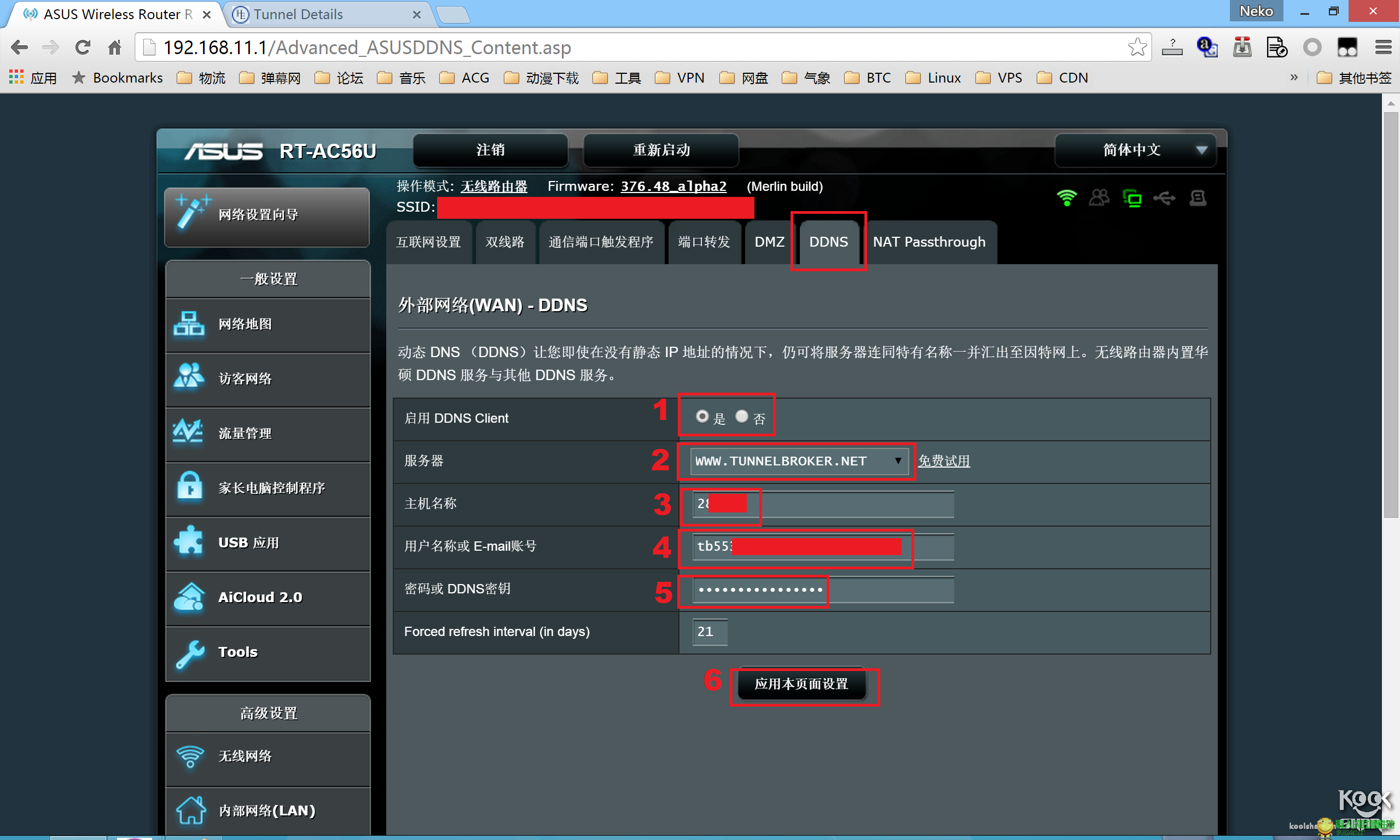Switch to 双线路 tab

(505, 242)
